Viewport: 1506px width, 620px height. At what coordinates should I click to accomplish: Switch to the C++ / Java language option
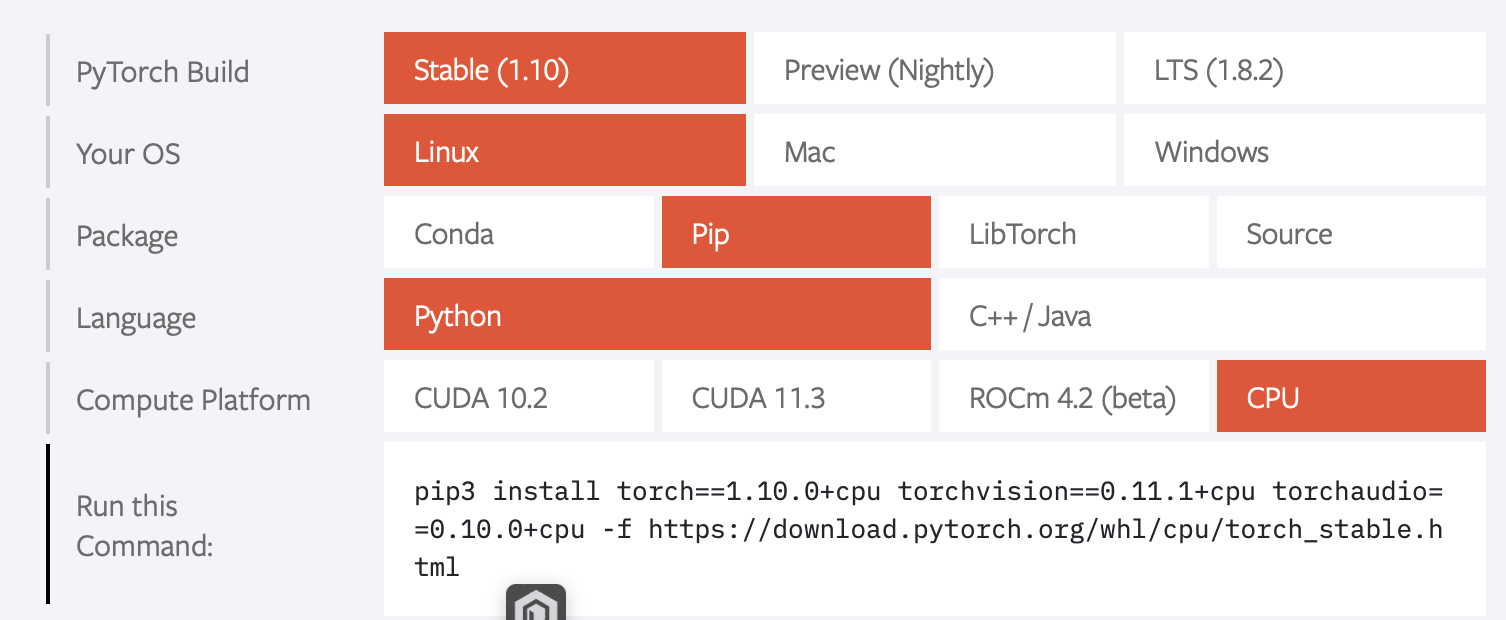point(1211,314)
